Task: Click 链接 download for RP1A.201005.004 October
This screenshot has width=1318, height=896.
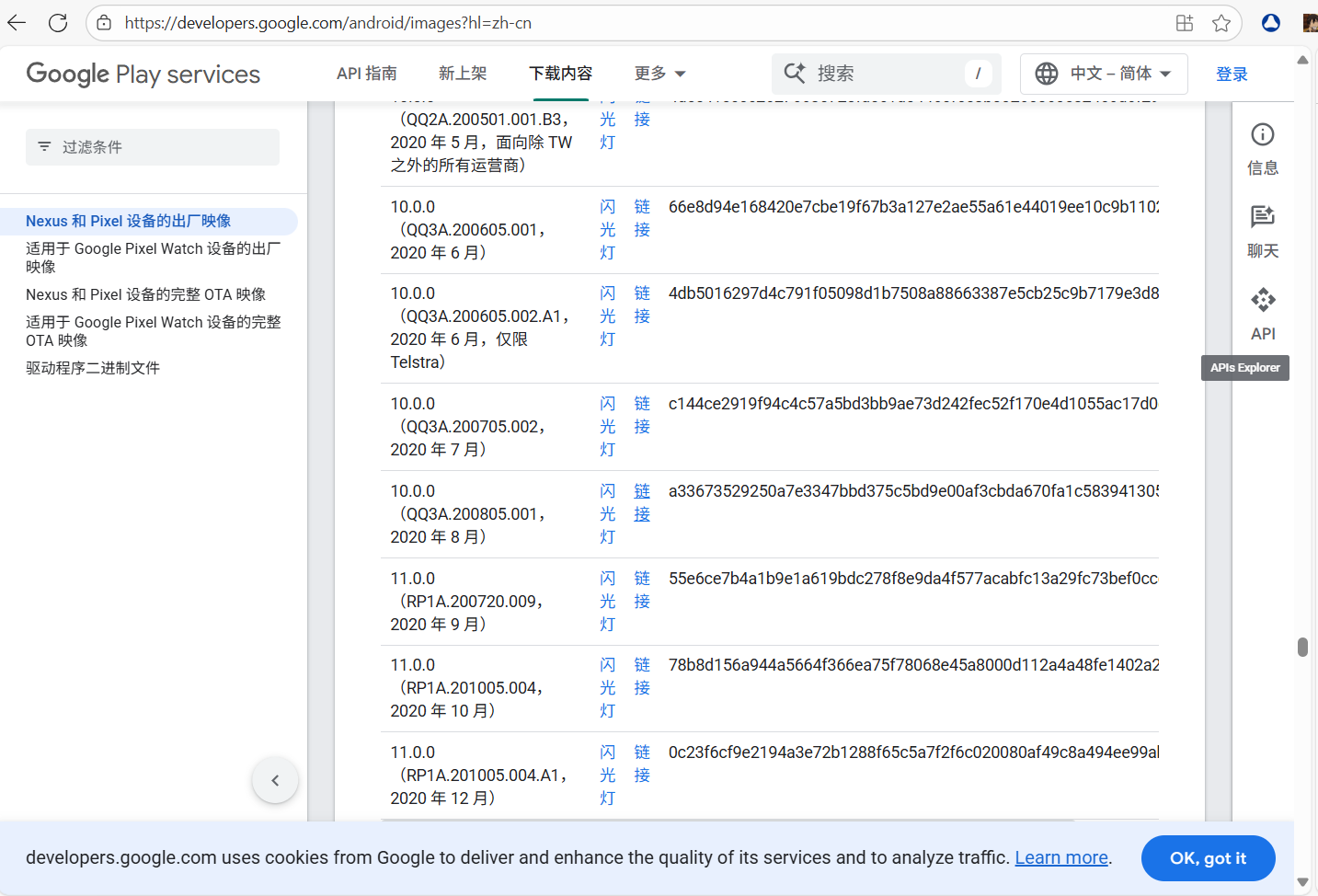Action: pos(642,676)
